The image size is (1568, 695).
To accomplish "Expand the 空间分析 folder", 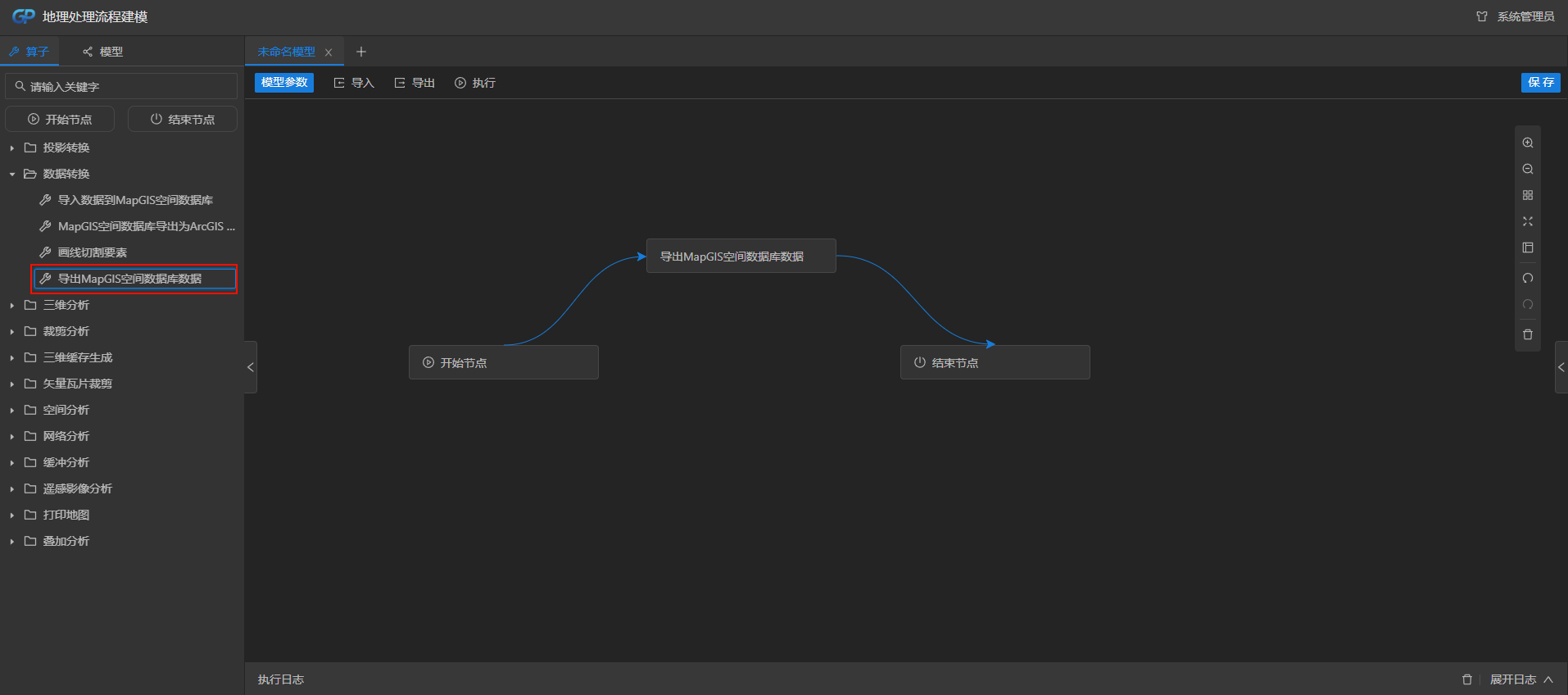I will click(x=12, y=411).
